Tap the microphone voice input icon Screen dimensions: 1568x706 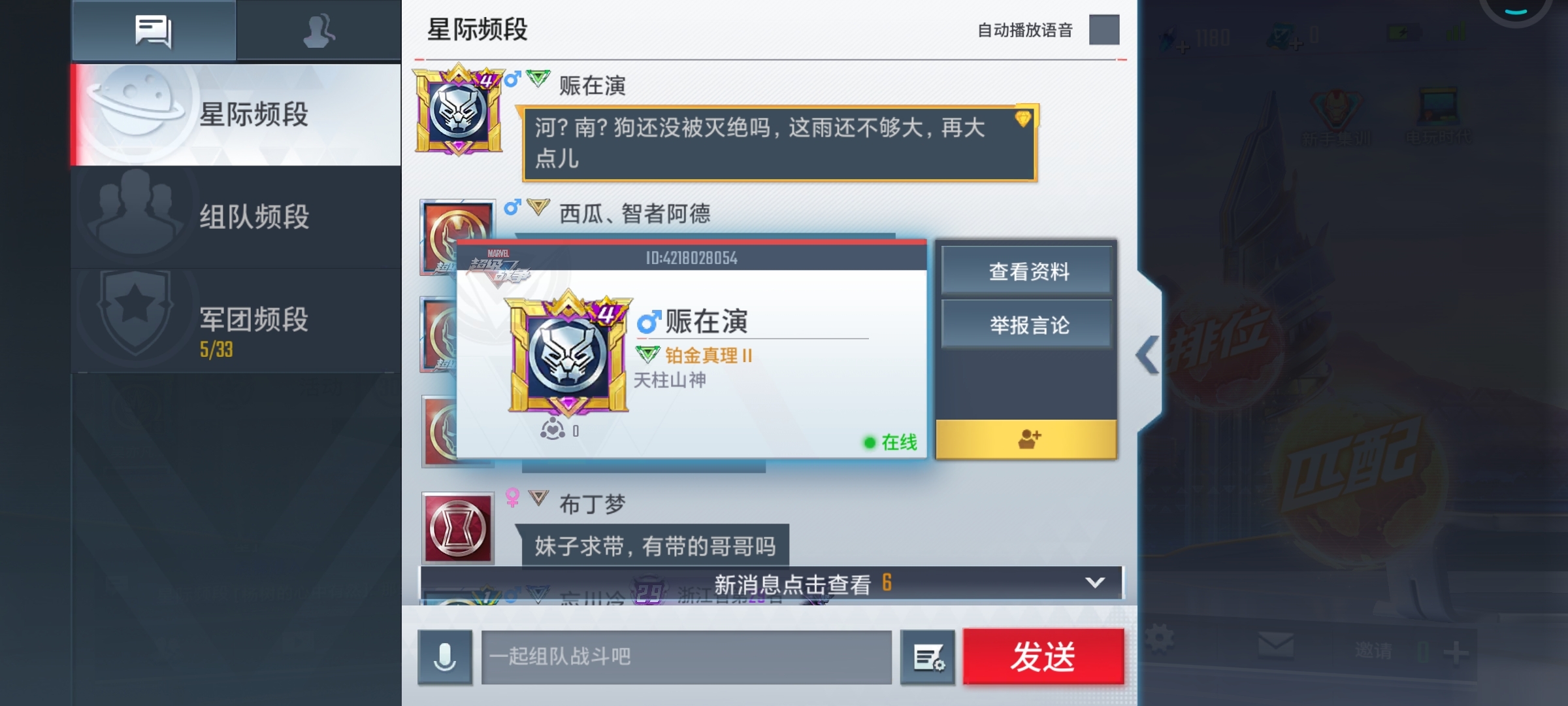[445, 657]
